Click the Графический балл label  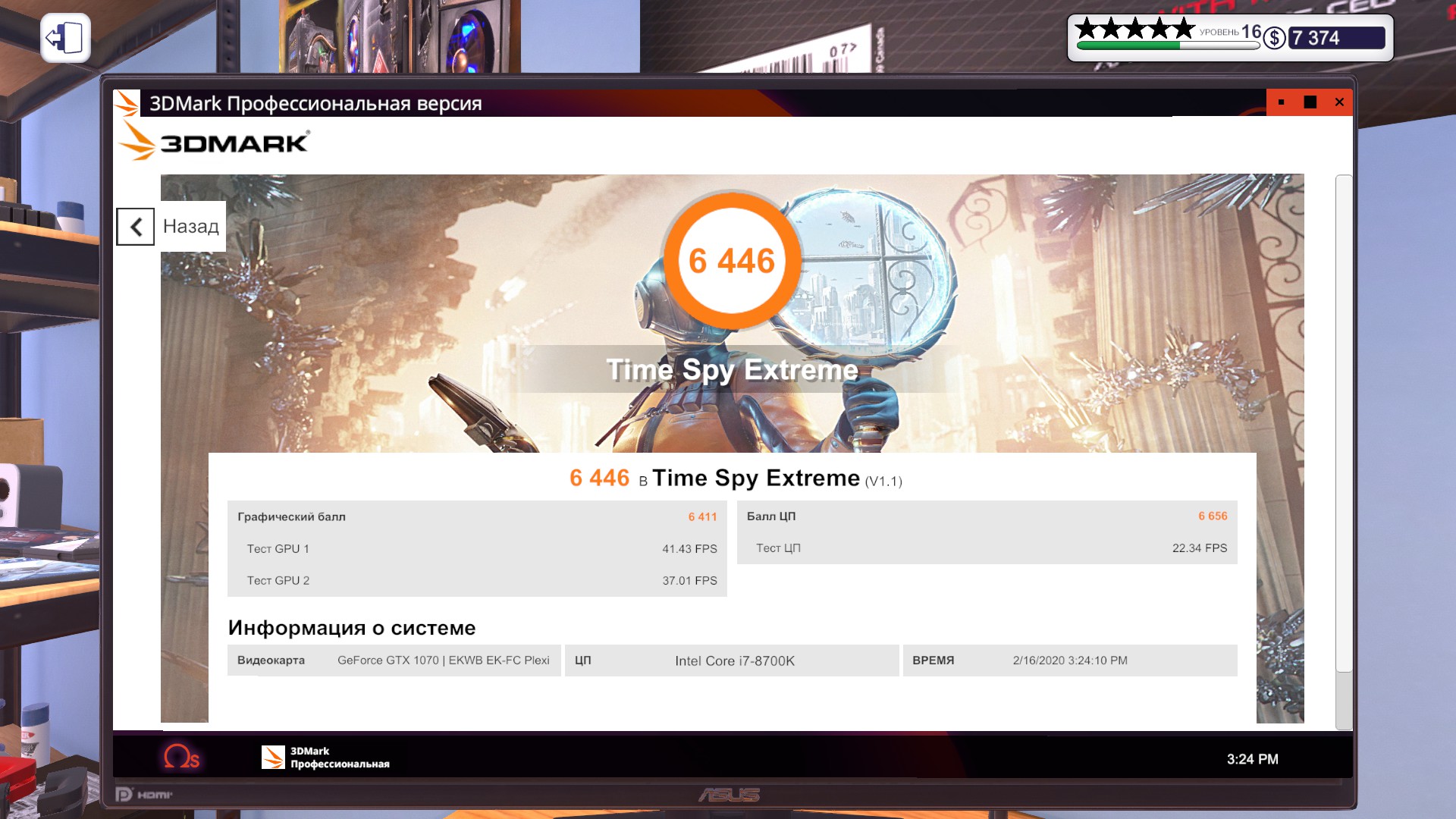(291, 517)
